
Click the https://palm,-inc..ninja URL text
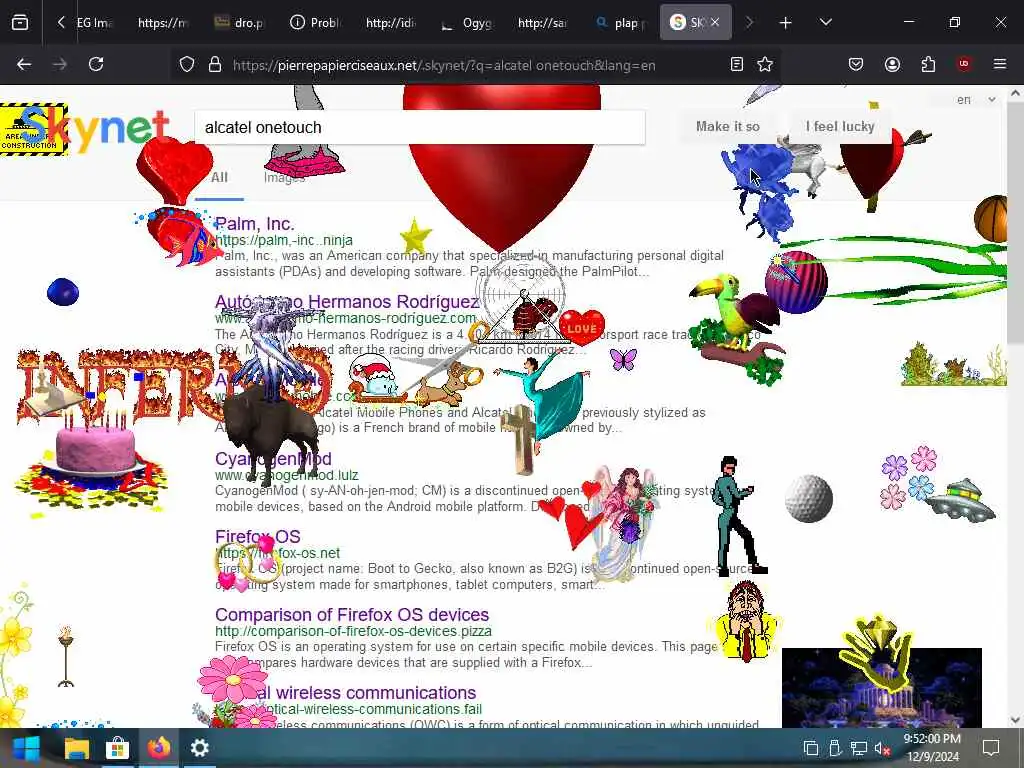(283, 240)
